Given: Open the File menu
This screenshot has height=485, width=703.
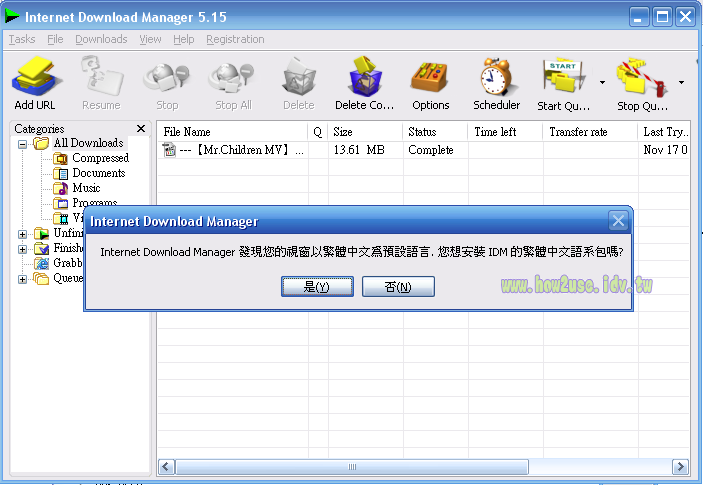Looking at the screenshot, I should (55, 39).
